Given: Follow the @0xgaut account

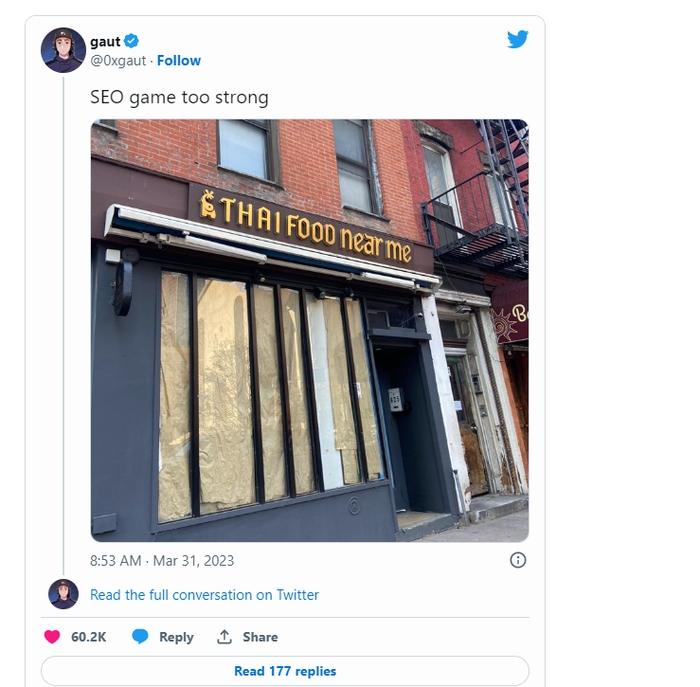Looking at the screenshot, I should pos(179,60).
